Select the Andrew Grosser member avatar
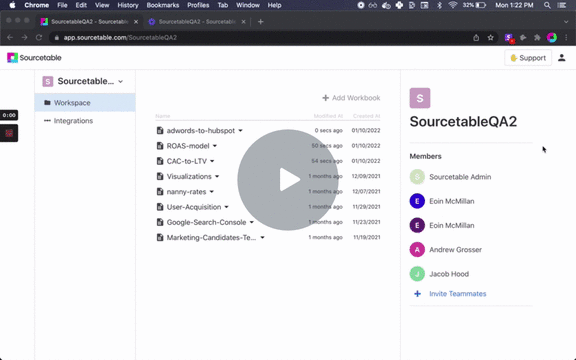 (417, 249)
